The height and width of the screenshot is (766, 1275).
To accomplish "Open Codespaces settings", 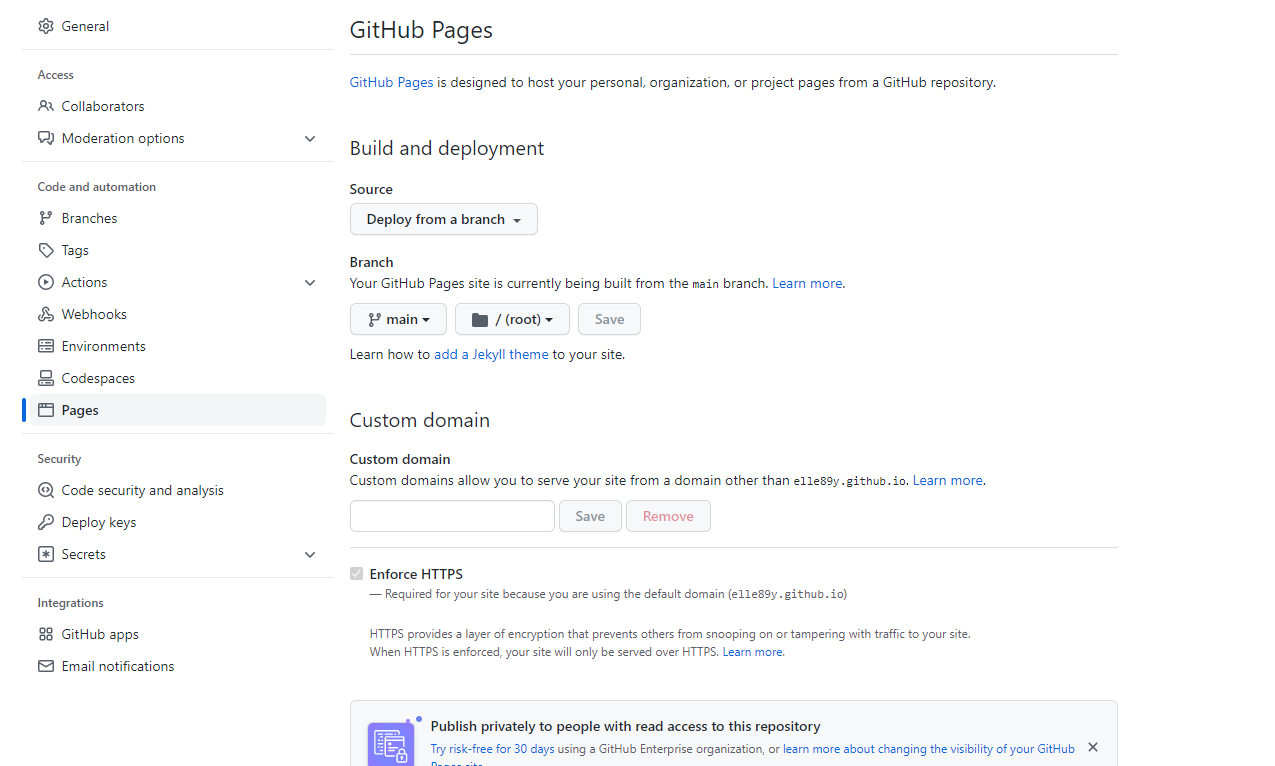I will [x=178, y=378].
